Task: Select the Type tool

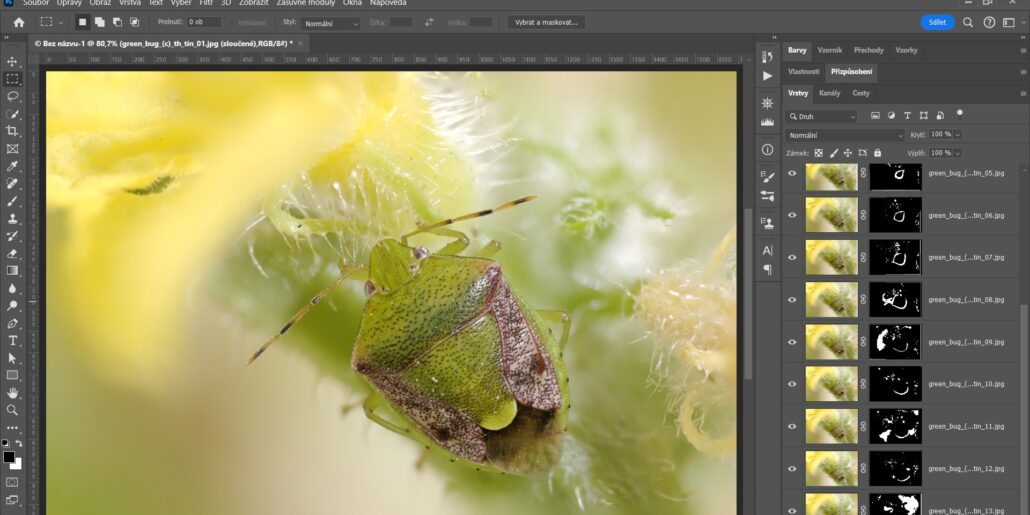Action: coord(12,340)
